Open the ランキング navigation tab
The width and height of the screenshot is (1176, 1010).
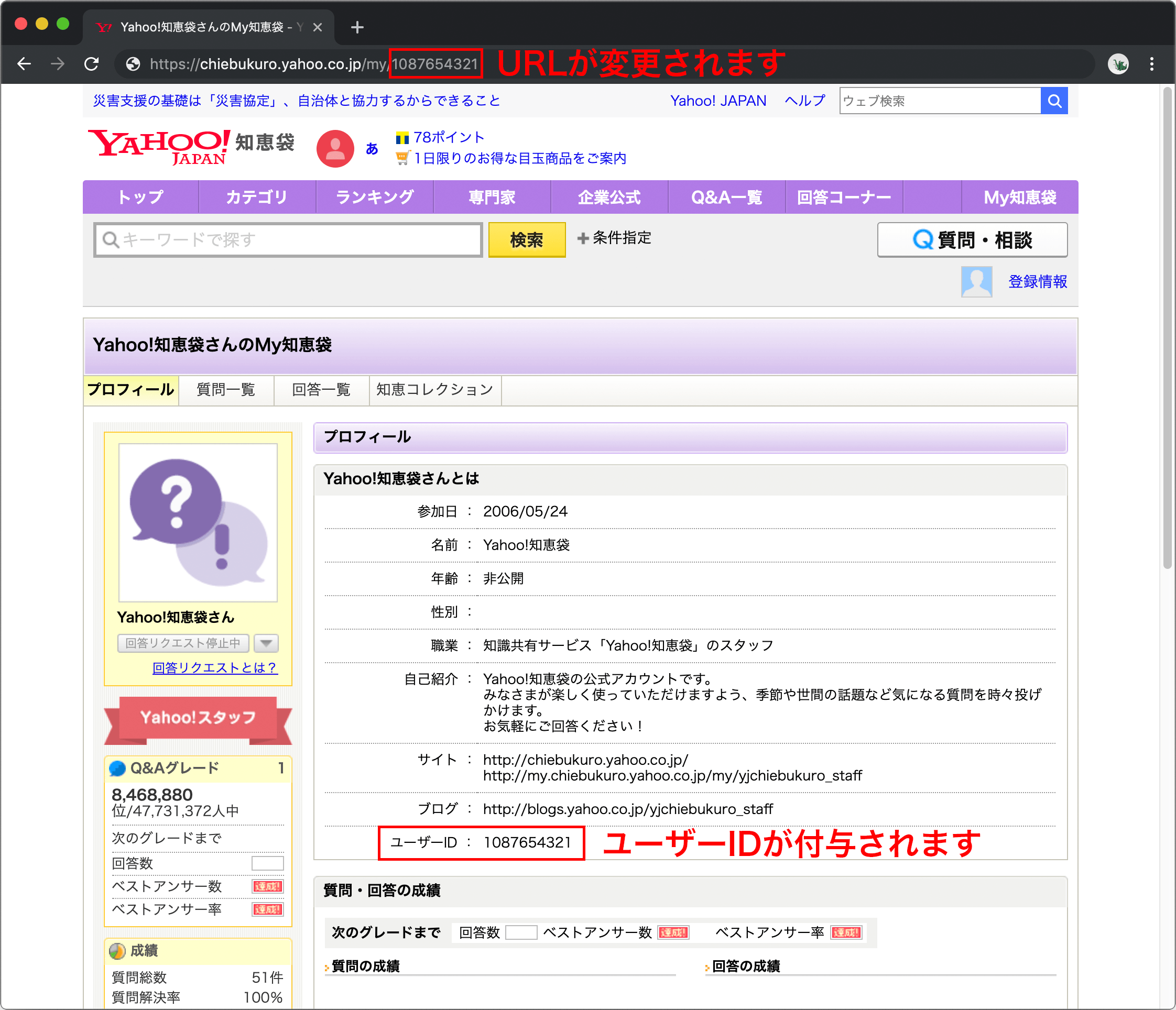tap(375, 197)
